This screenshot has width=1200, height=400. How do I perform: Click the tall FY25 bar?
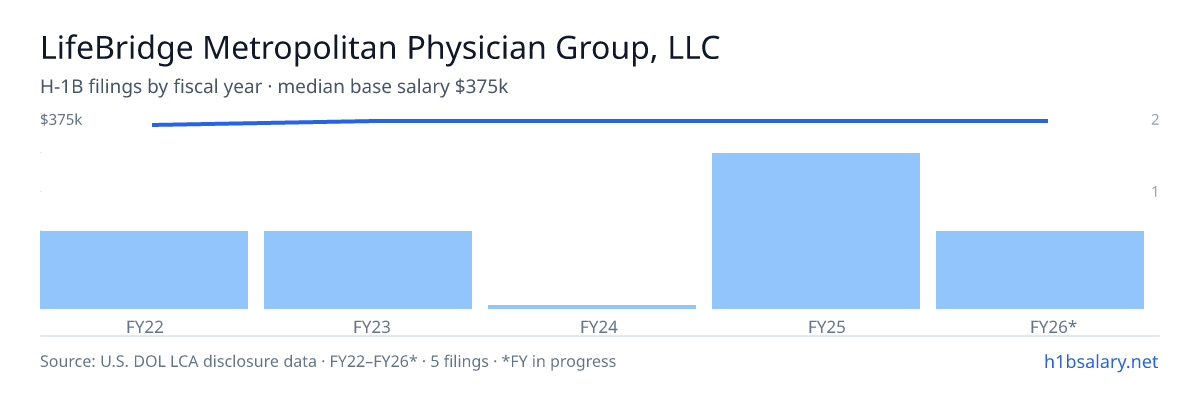(x=816, y=231)
